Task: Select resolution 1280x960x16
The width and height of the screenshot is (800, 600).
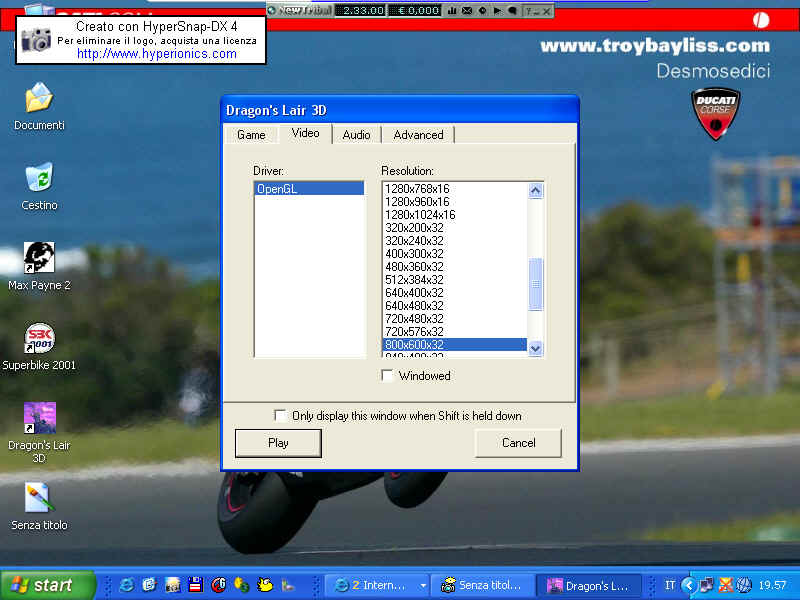Action: pyautogui.click(x=455, y=202)
